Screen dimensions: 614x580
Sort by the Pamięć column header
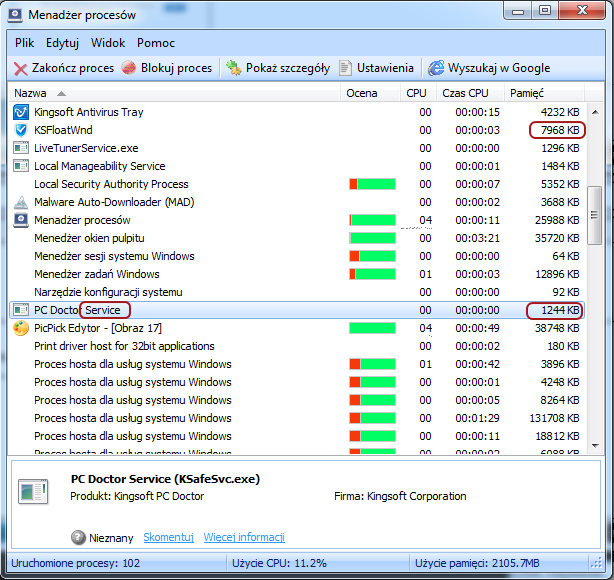544,93
